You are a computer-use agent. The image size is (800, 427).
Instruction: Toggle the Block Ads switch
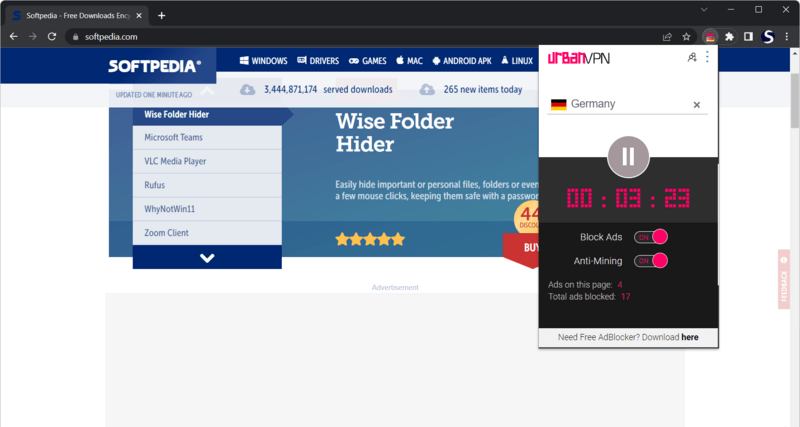(651, 237)
